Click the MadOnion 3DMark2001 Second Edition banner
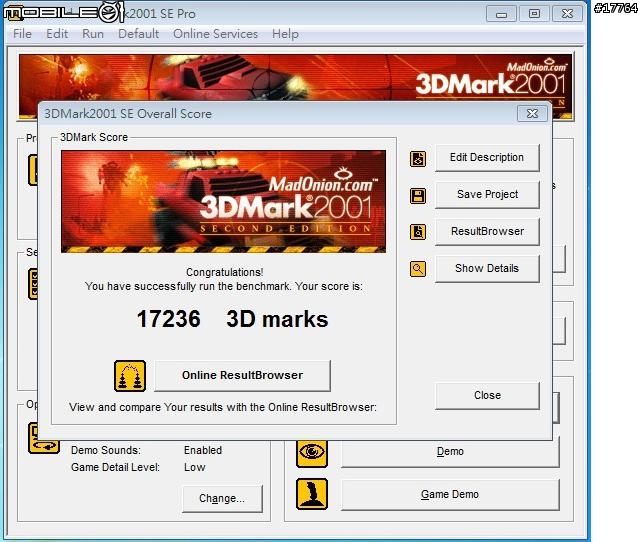640x542 pixels. coord(223,202)
